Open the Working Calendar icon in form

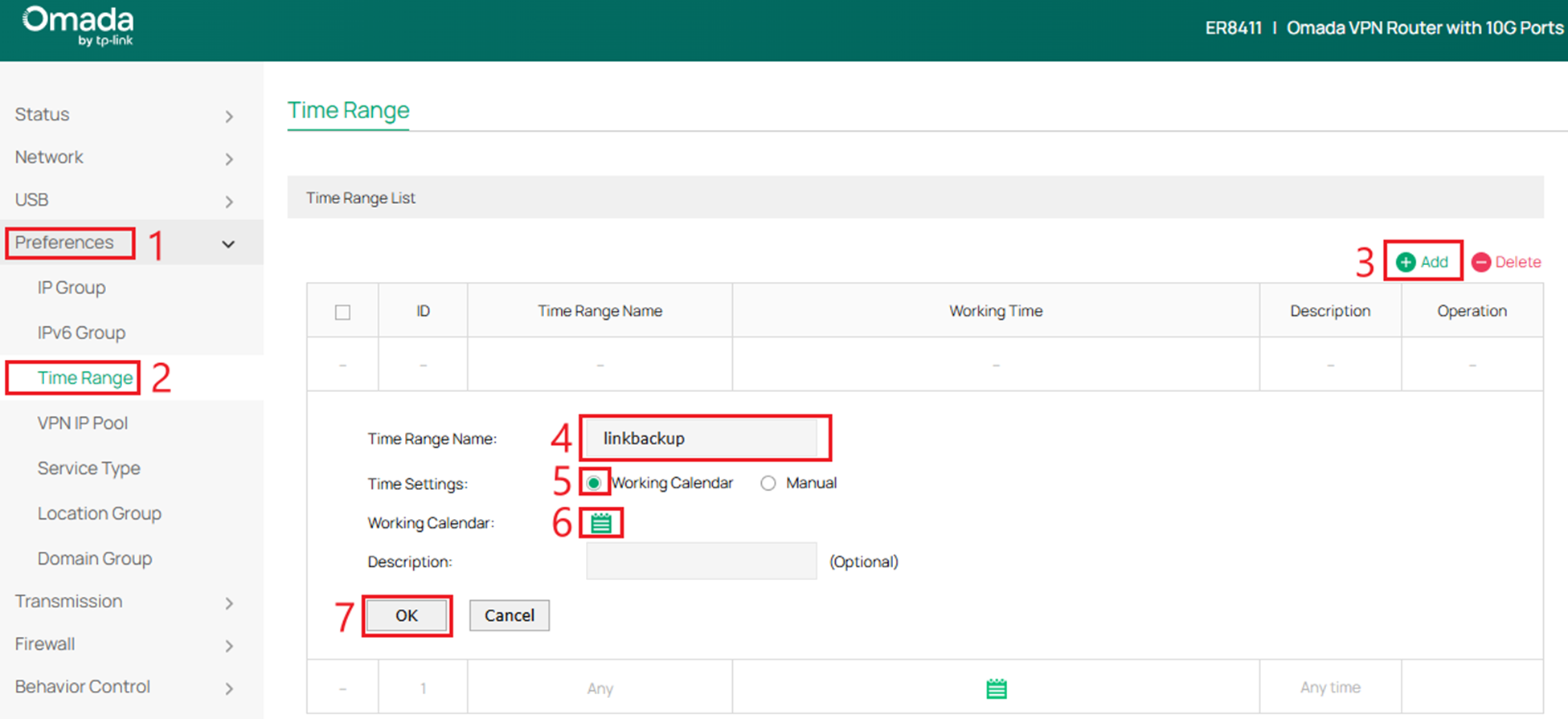click(x=601, y=524)
